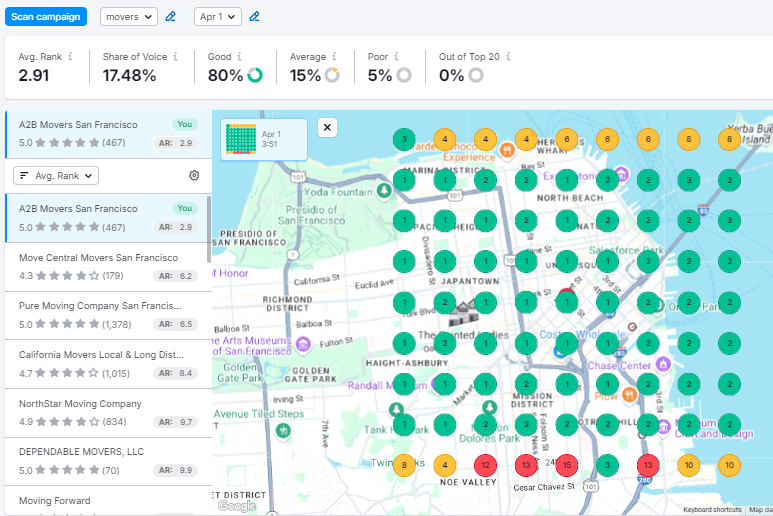Select California Movers Local & Long Distance
The width and height of the screenshot is (773, 516).
tap(108, 364)
